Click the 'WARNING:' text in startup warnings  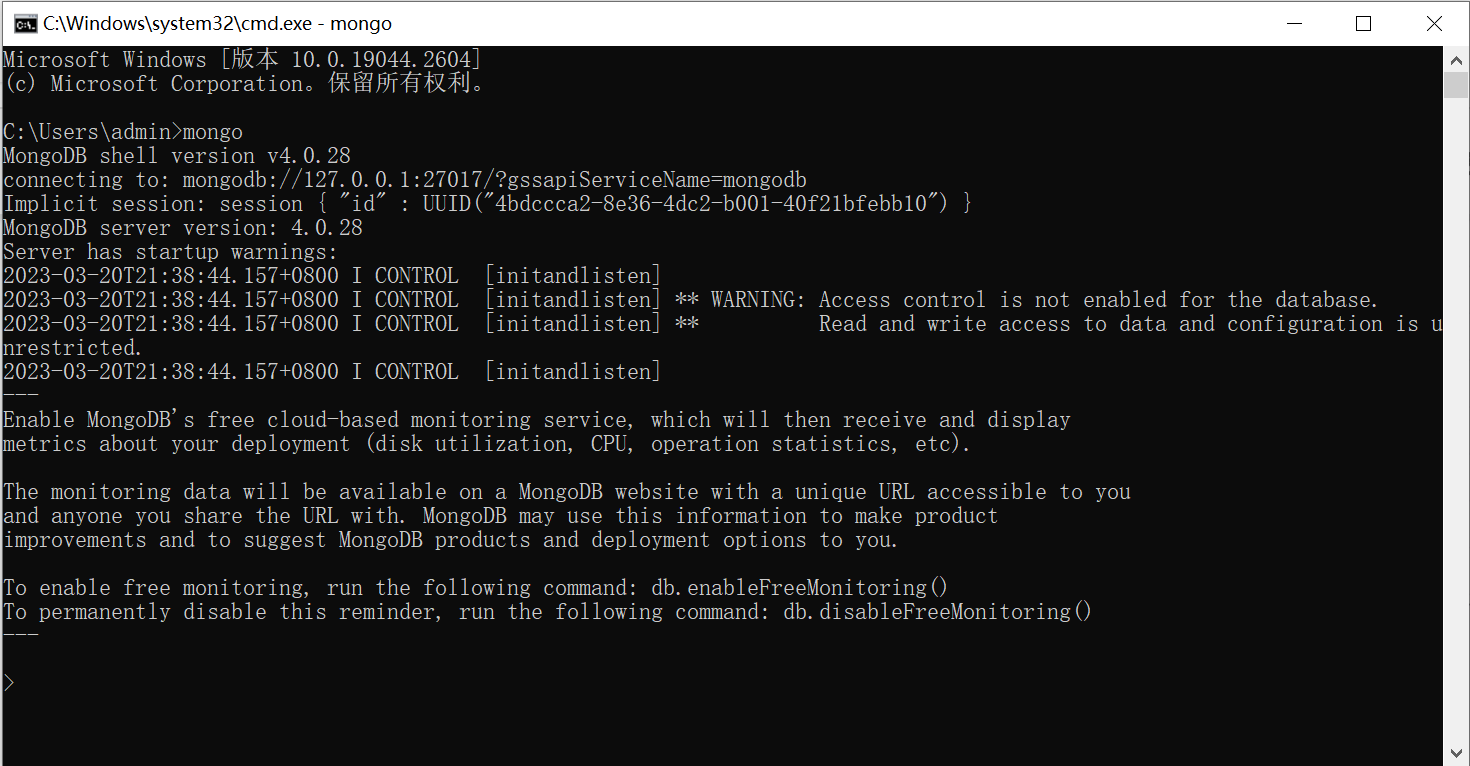(757, 300)
